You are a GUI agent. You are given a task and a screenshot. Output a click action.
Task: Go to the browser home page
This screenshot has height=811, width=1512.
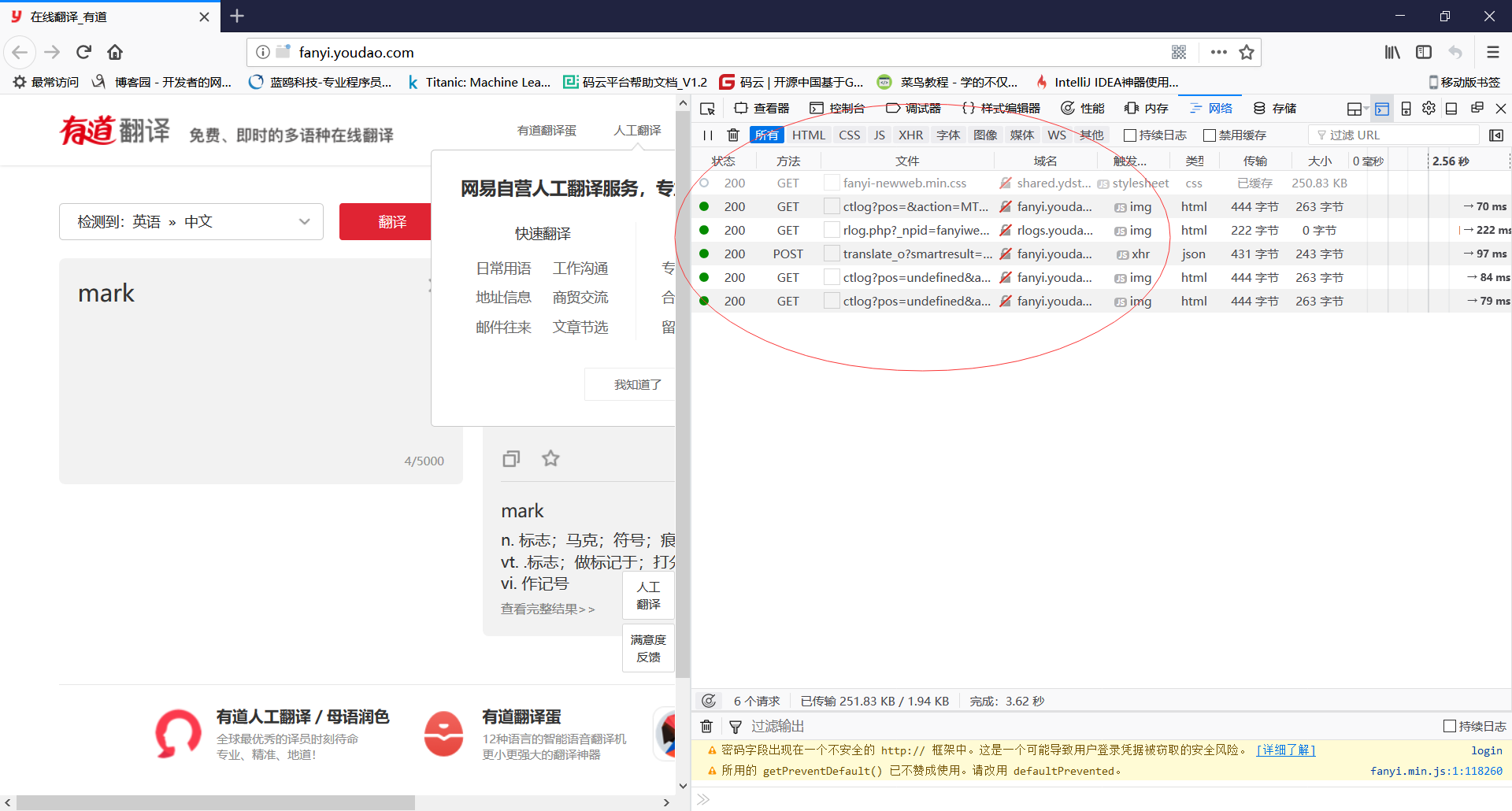tap(115, 52)
